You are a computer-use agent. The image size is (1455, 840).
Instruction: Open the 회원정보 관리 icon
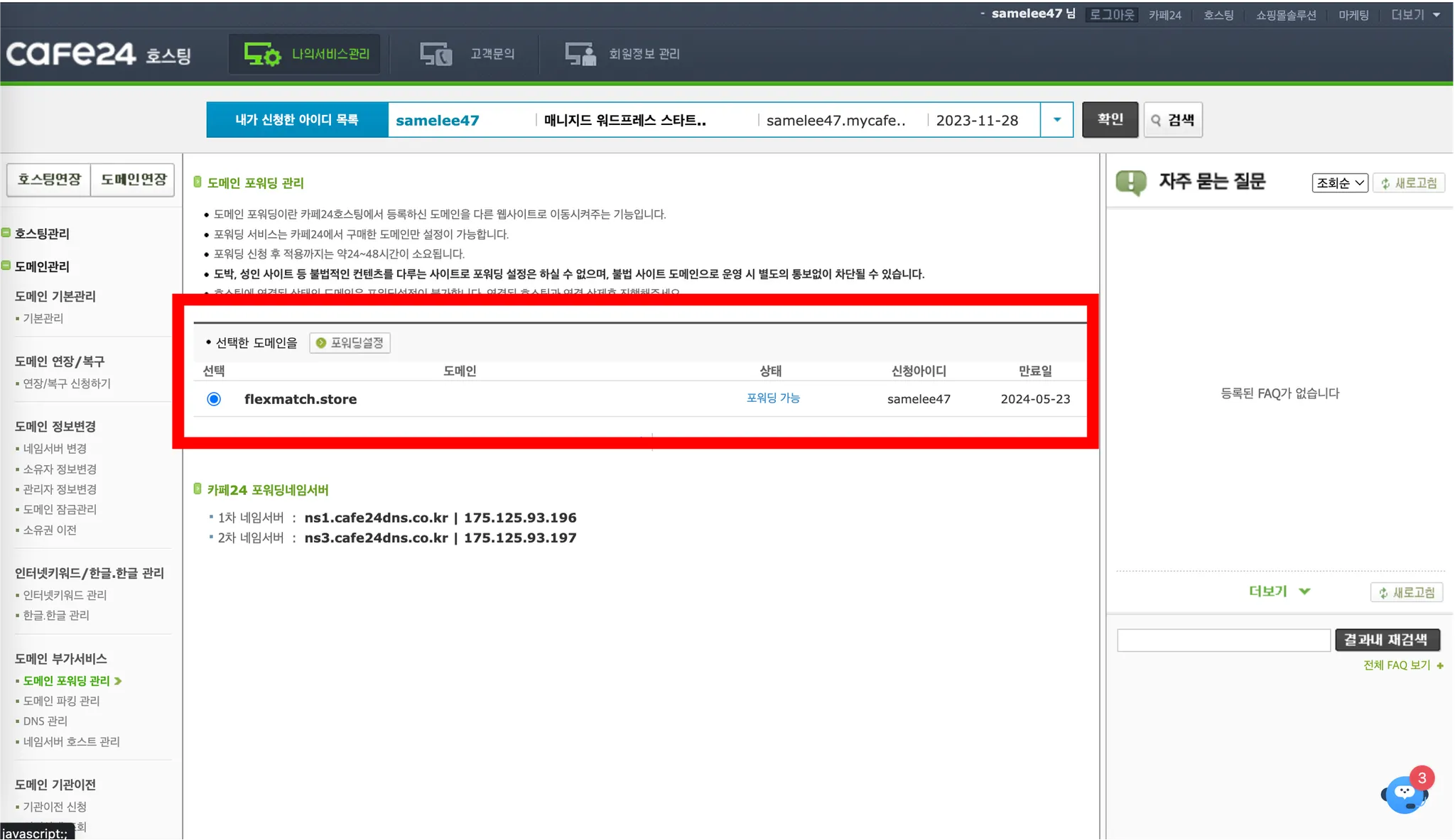coord(580,54)
